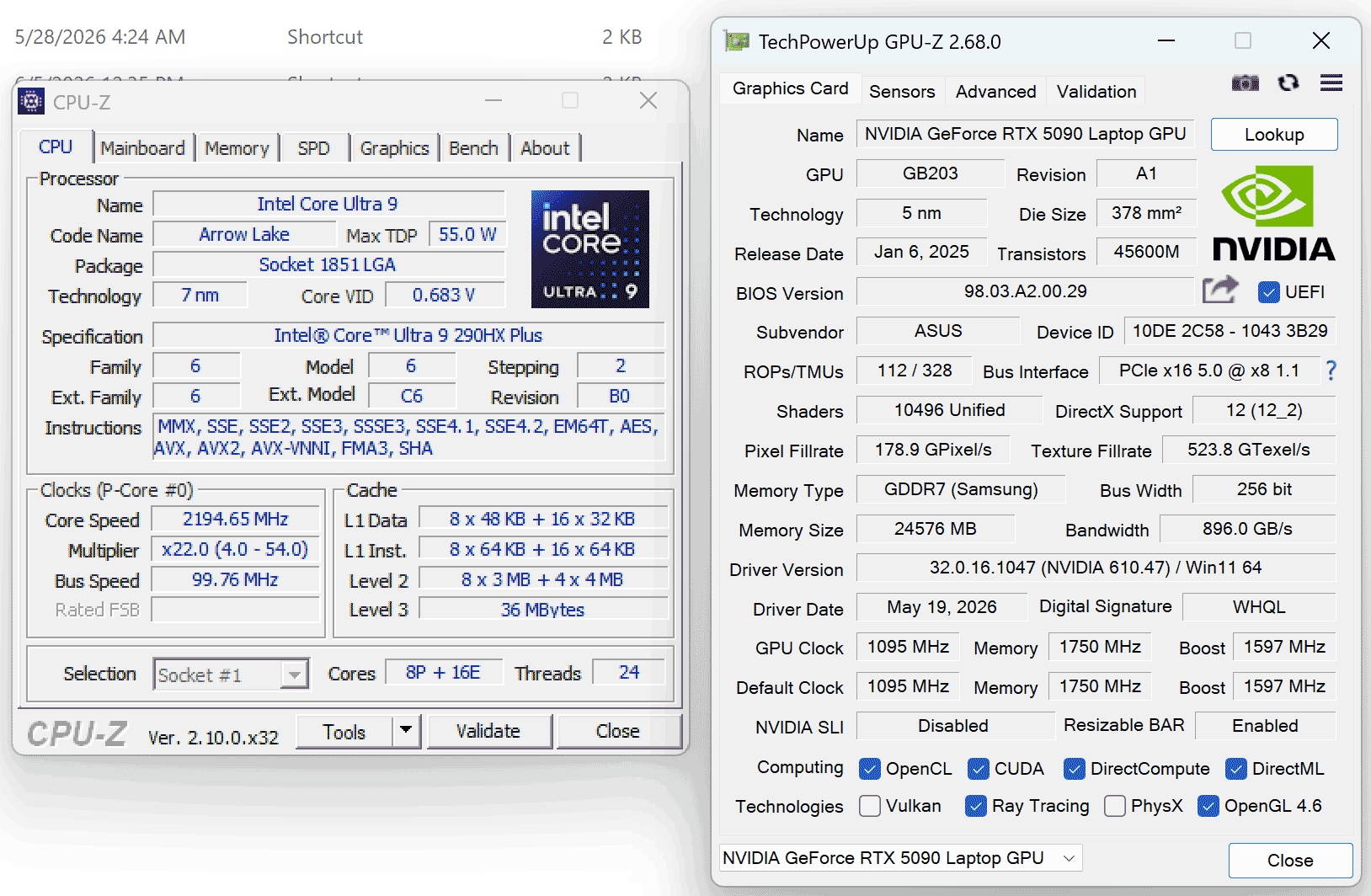Image resolution: width=1371 pixels, height=896 pixels.
Task: Click the CPU Specification field in CPU-Z
Action: point(408,335)
